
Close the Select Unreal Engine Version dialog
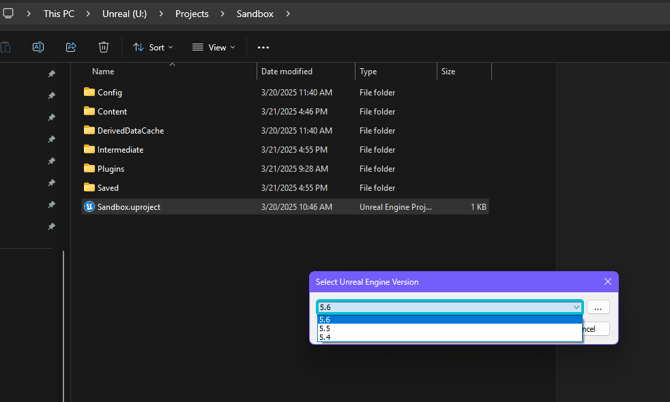tap(608, 282)
